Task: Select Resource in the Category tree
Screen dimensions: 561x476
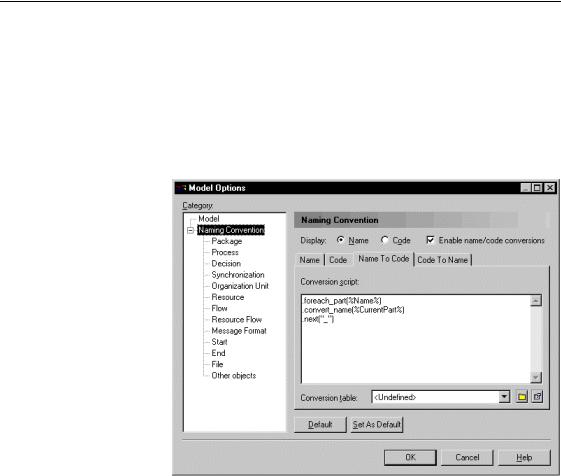Action: 228,297
